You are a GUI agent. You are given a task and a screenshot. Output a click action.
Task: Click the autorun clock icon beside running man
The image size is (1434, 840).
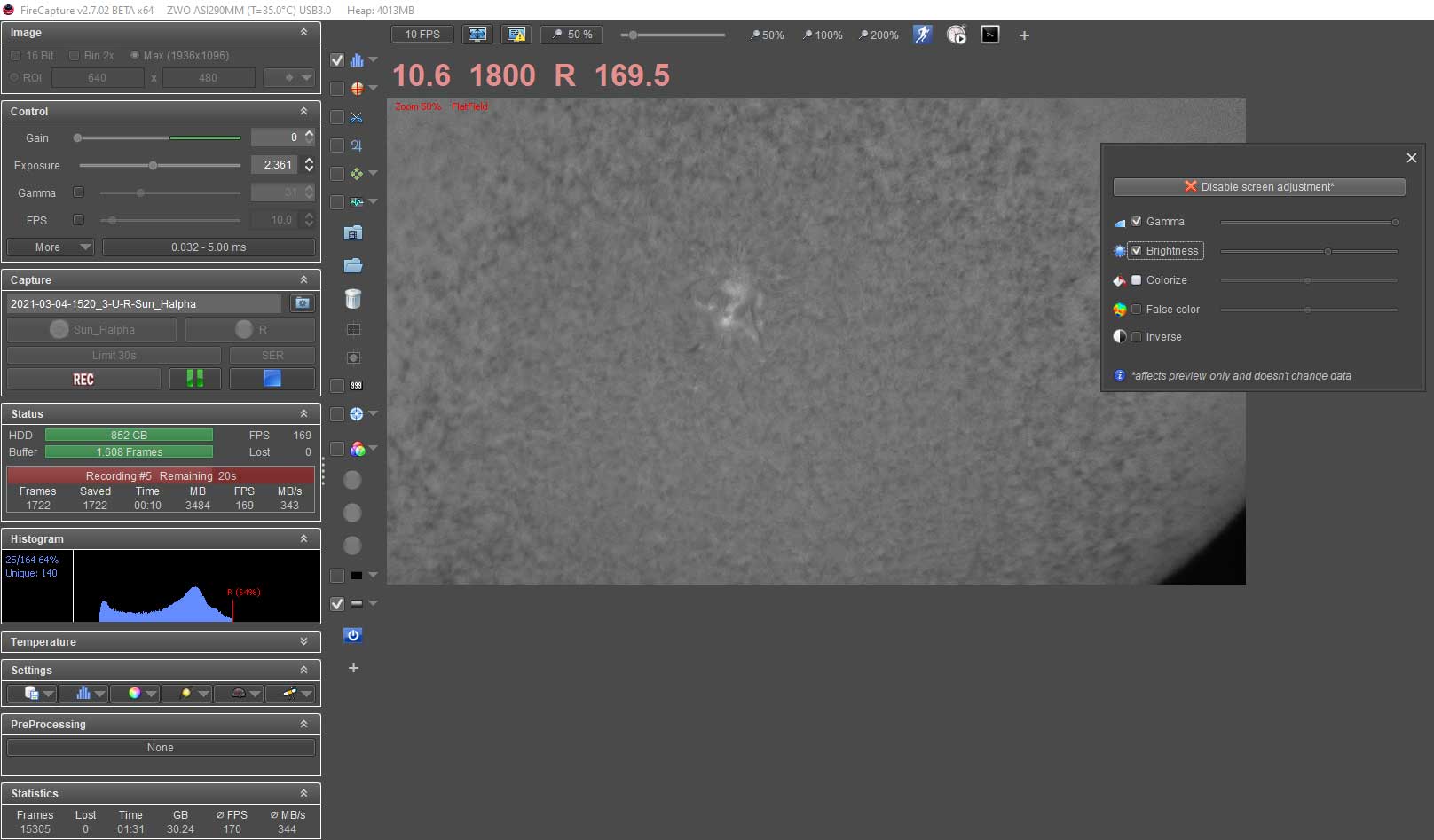957,35
